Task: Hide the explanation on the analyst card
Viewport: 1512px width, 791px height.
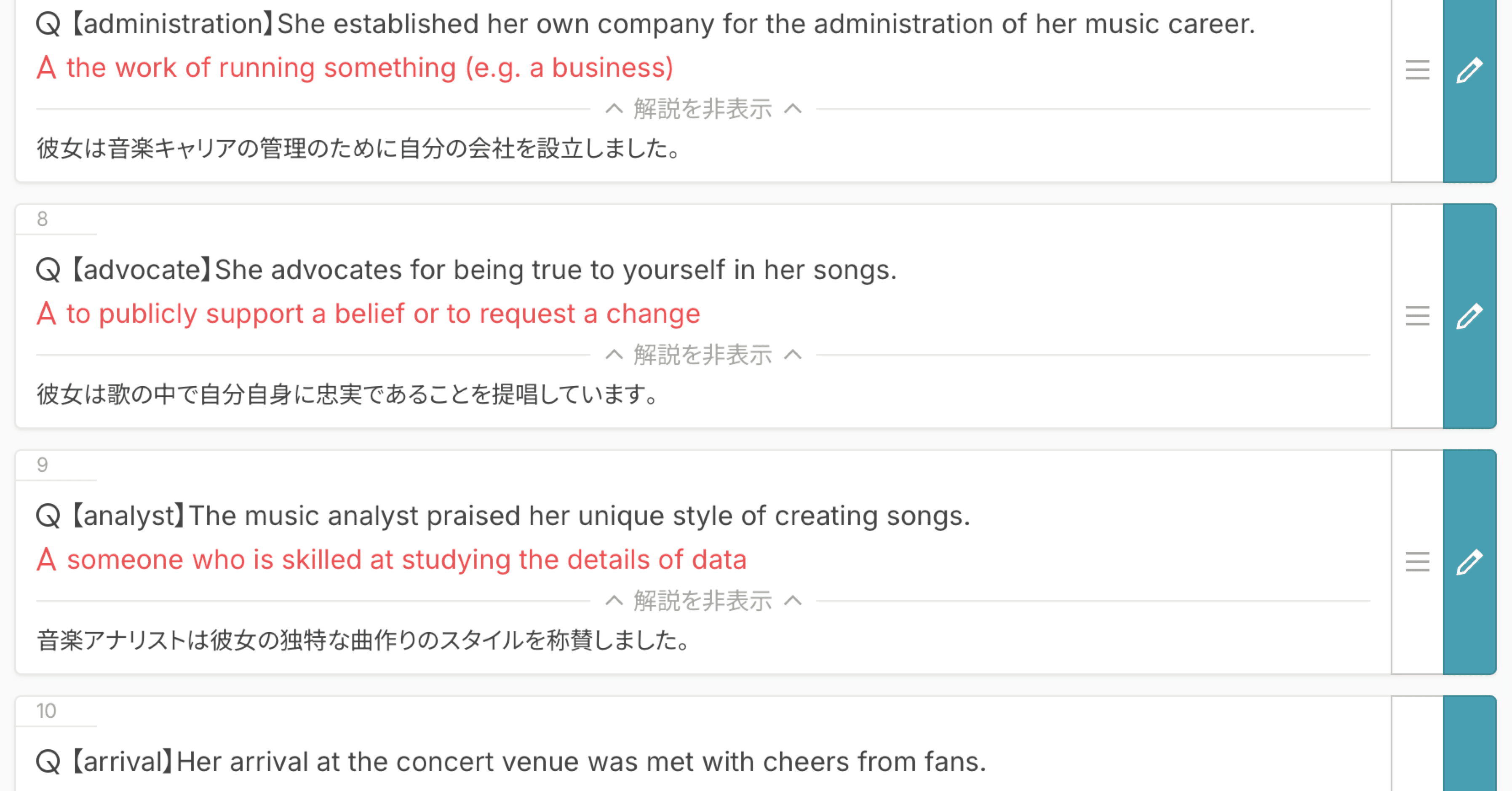Action: 703,601
